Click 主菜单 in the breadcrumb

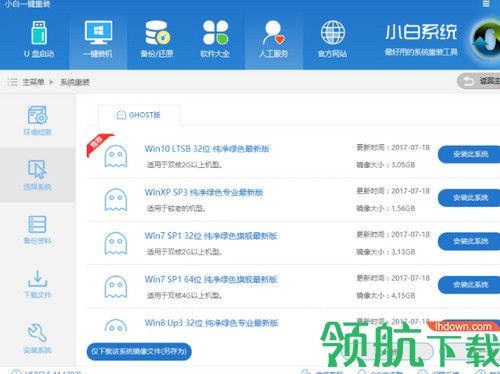click(x=33, y=82)
